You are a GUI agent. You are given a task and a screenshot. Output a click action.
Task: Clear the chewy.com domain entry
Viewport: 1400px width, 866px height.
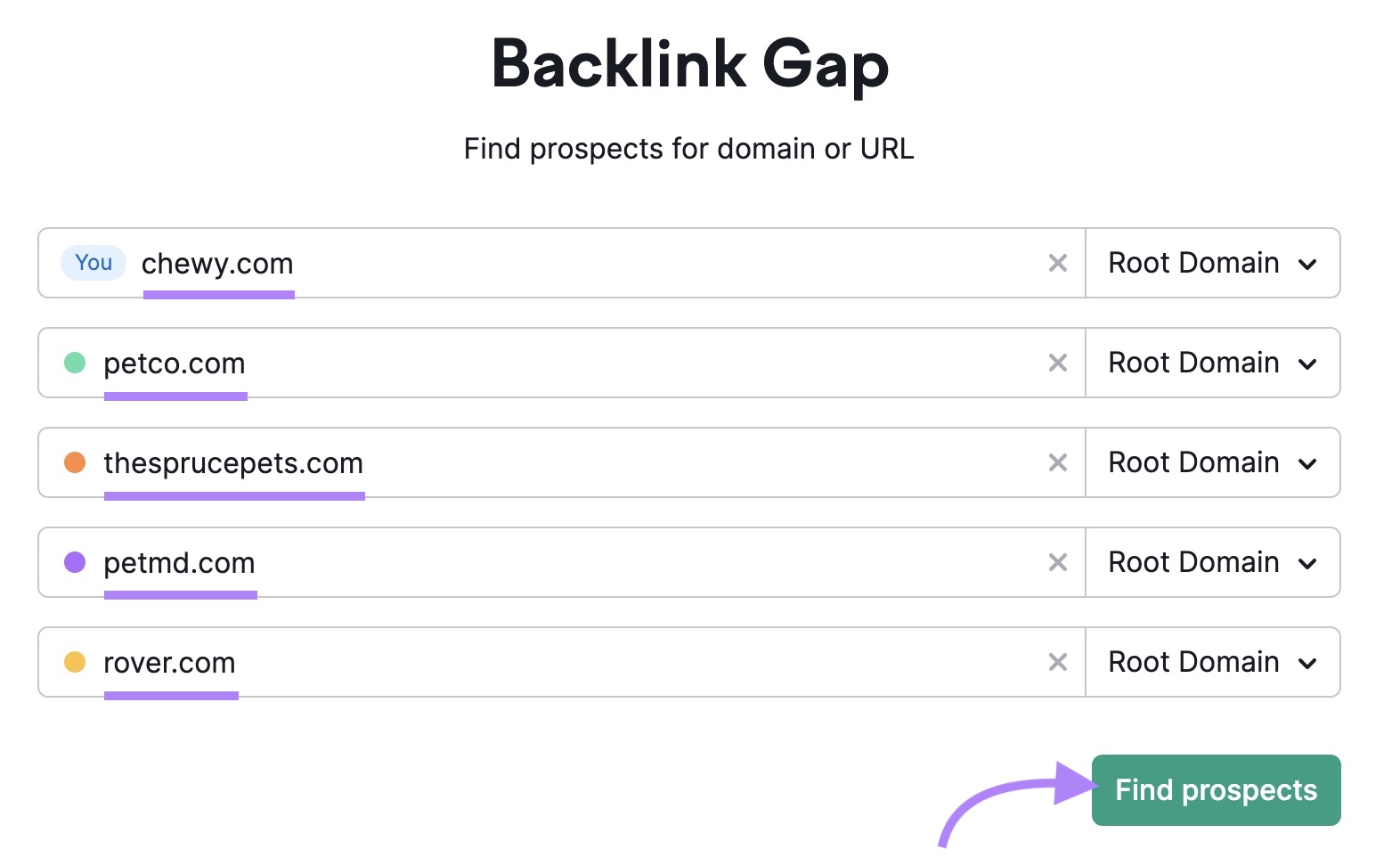pos(1058,263)
